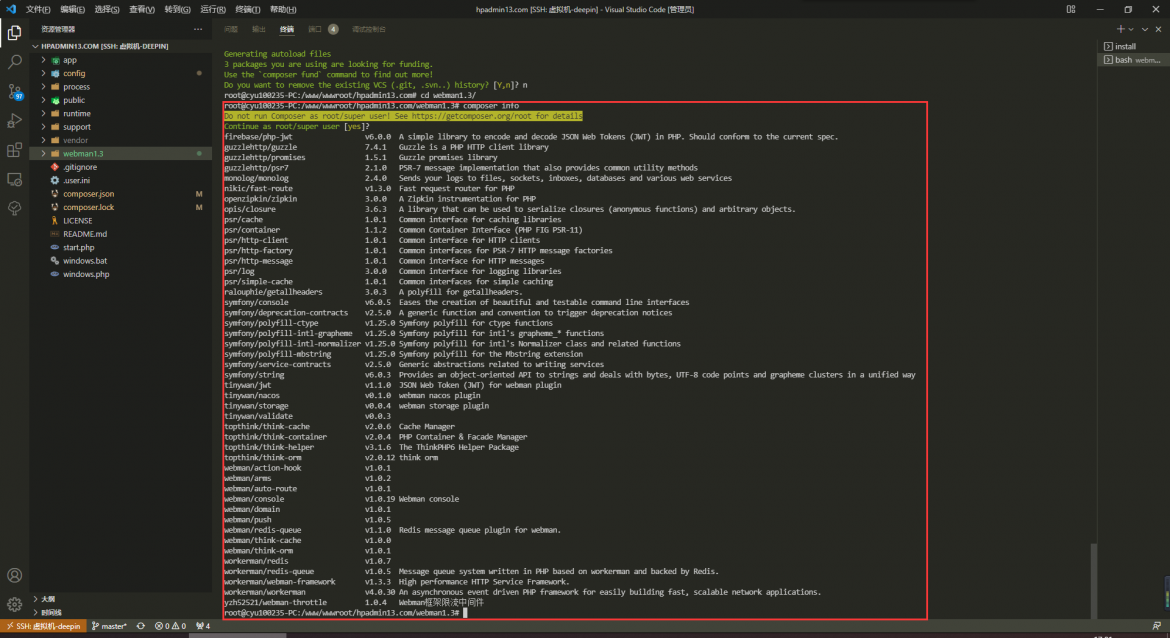
Task: Expand the public folder
Action: pos(121,100)
